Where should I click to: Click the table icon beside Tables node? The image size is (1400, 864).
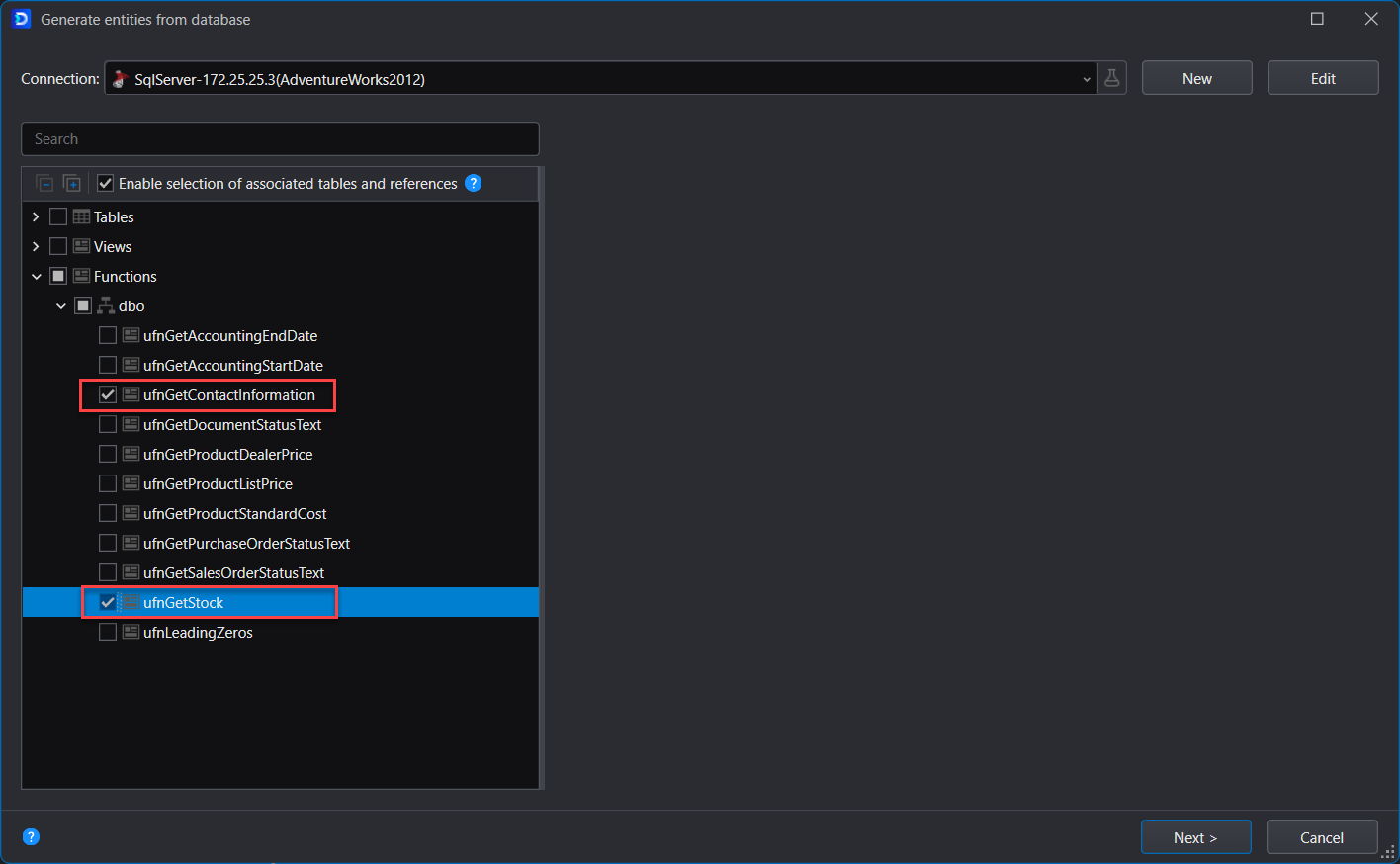point(81,216)
